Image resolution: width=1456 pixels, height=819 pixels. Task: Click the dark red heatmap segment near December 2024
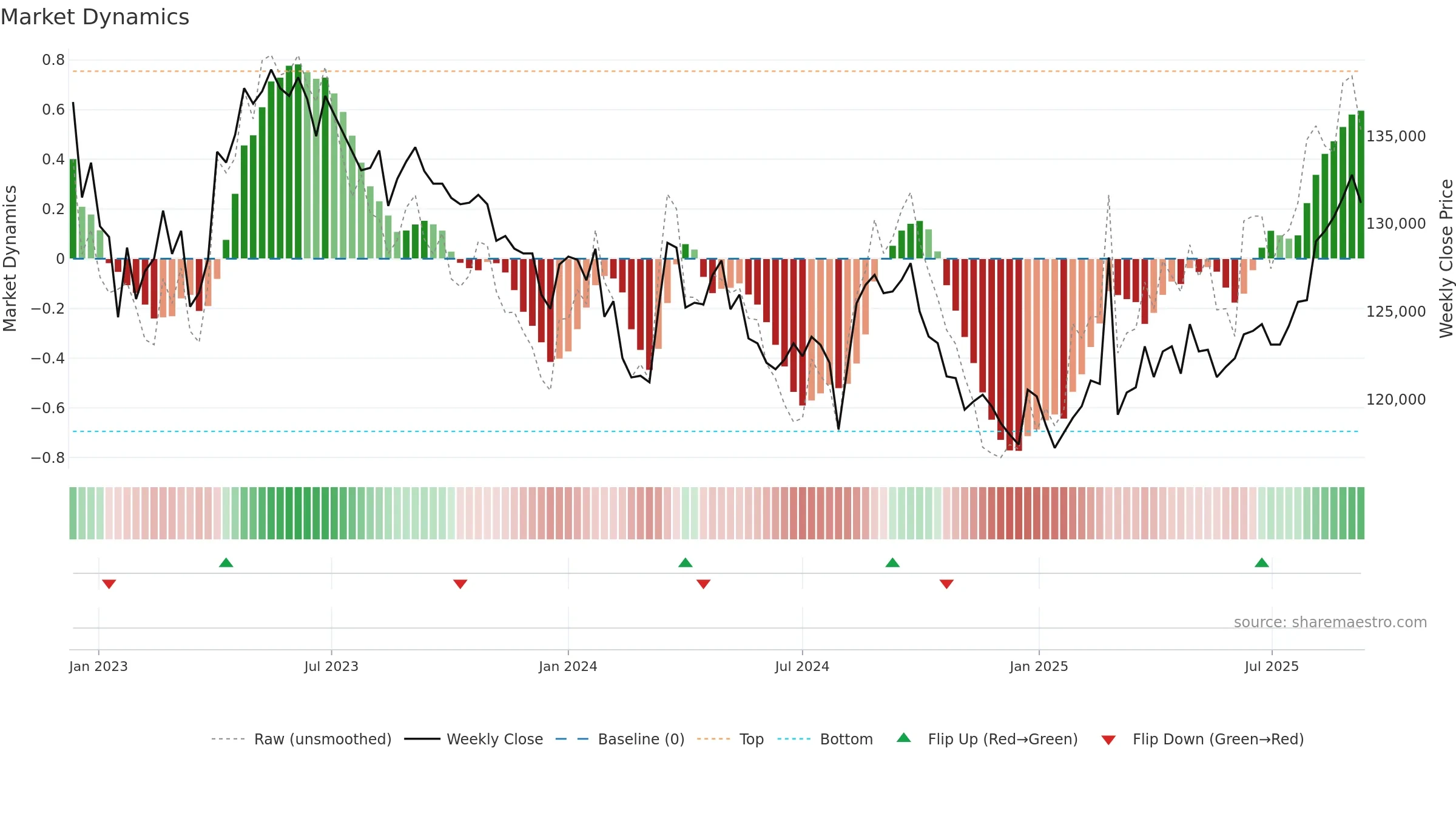(1019, 513)
